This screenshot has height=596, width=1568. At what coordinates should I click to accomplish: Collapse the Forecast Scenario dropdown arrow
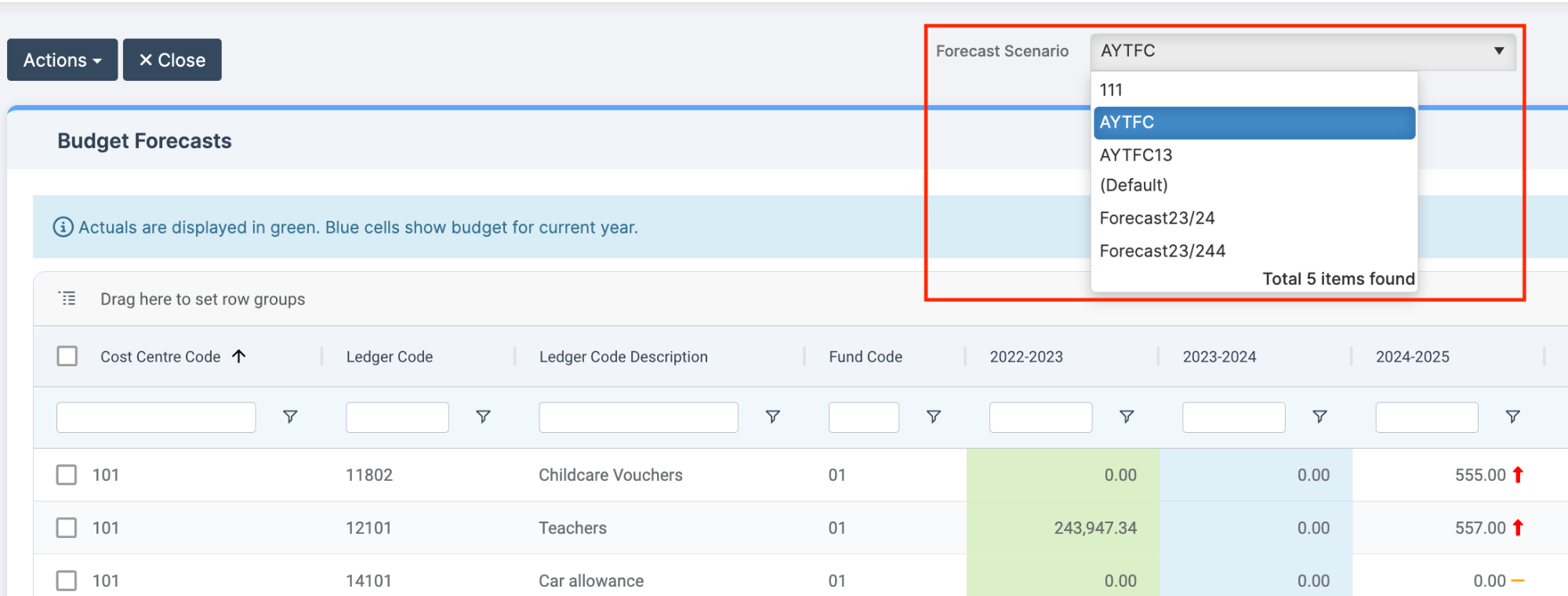pyautogui.click(x=1498, y=51)
